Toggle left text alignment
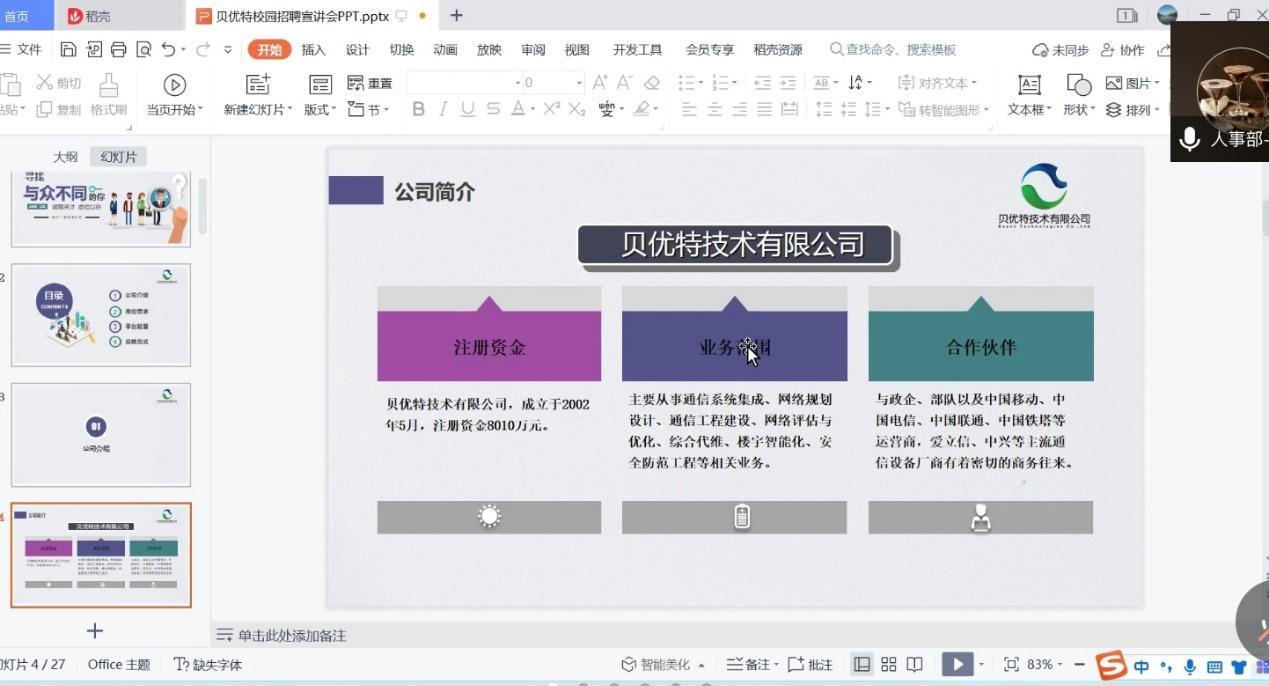Screen dimensions: 1269x686 click(x=689, y=109)
